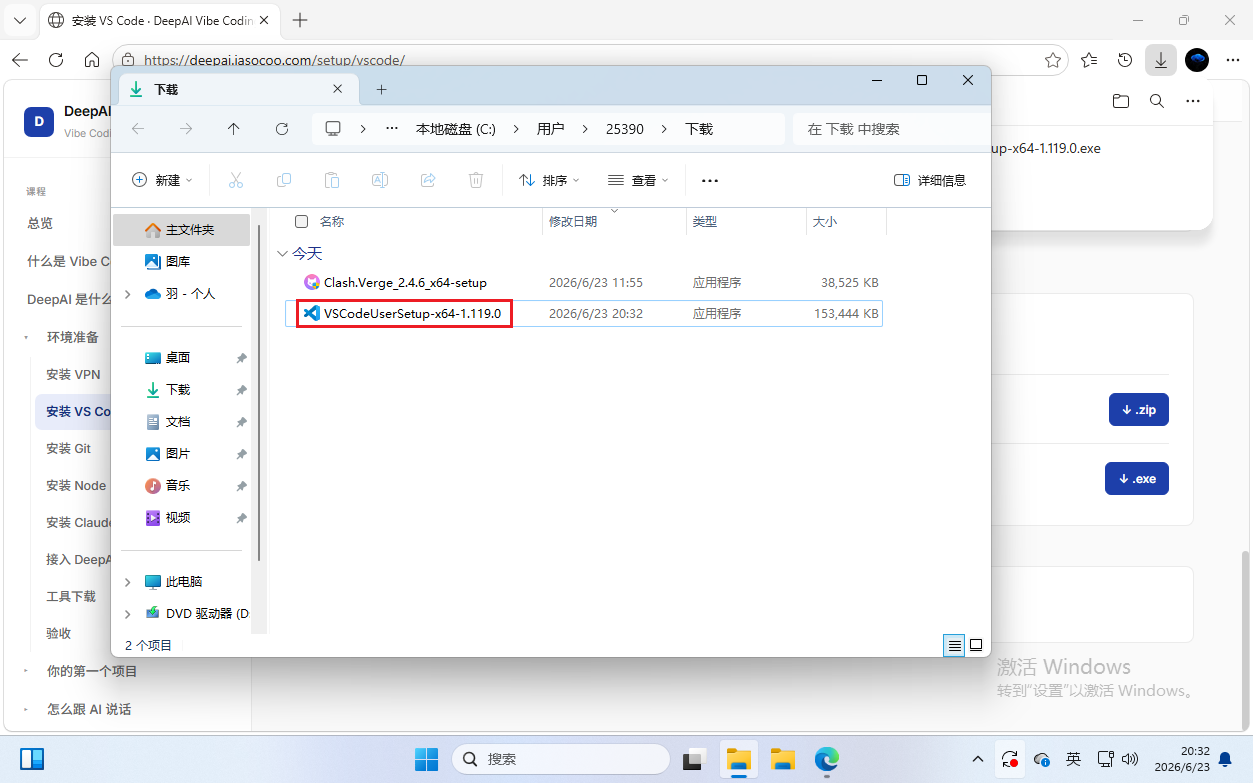Reload the Edge browser page
Image resolution: width=1253 pixels, height=783 pixels.
click(56, 60)
